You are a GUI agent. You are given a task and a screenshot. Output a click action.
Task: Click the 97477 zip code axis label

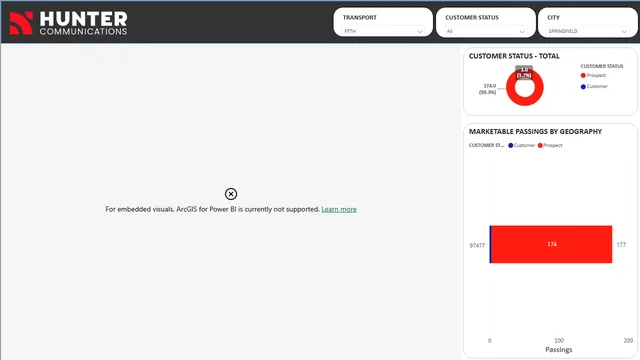(477, 245)
